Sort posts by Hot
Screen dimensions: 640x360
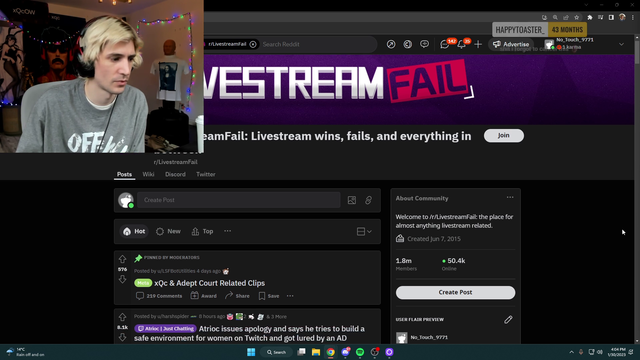[134, 231]
